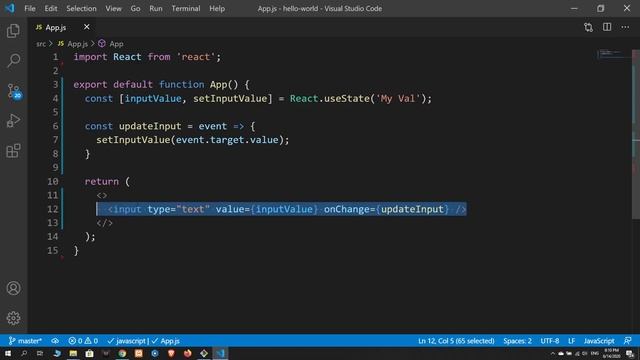Change indentation via Spaces: 2
Image resolution: width=640 pixels, height=360 pixels.
pyautogui.click(x=517, y=341)
